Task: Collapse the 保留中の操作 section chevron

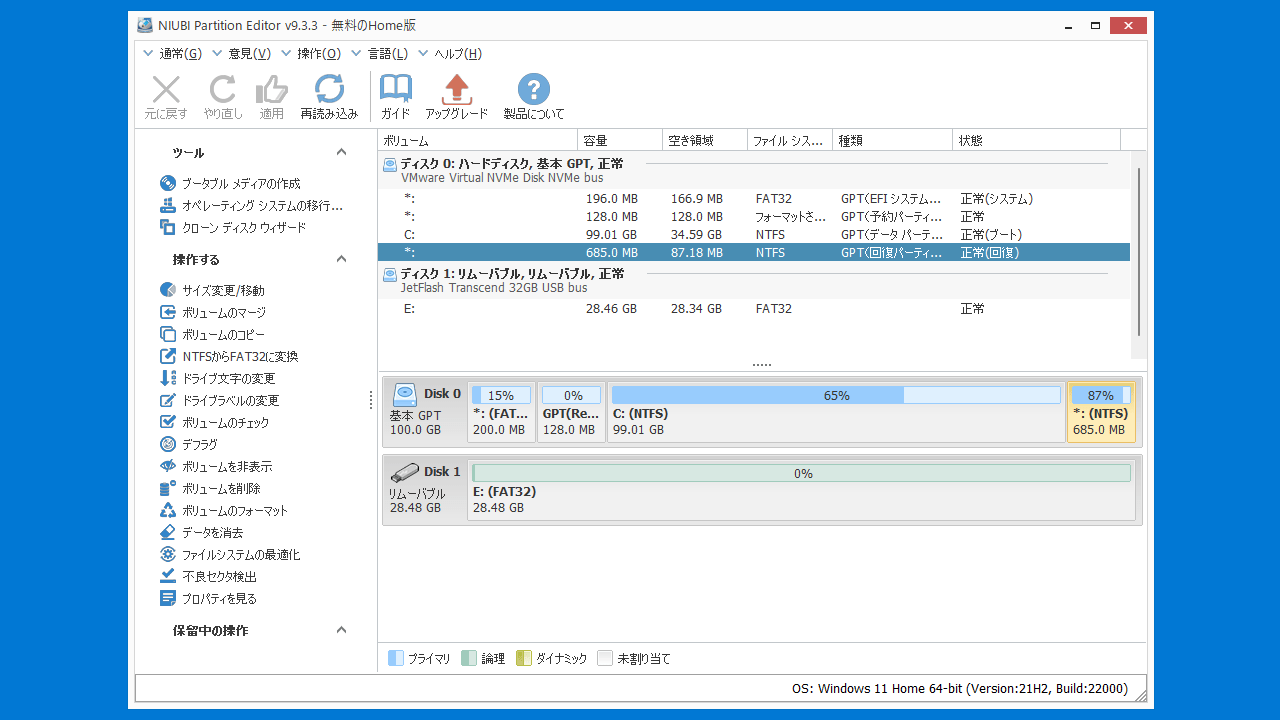Action: pyautogui.click(x=341, y=630)
